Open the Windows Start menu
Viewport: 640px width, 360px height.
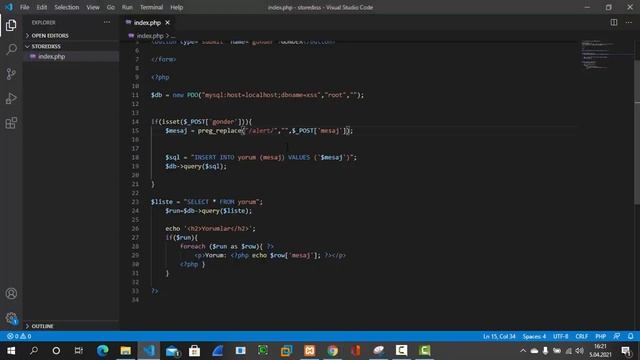coord(11,351)
